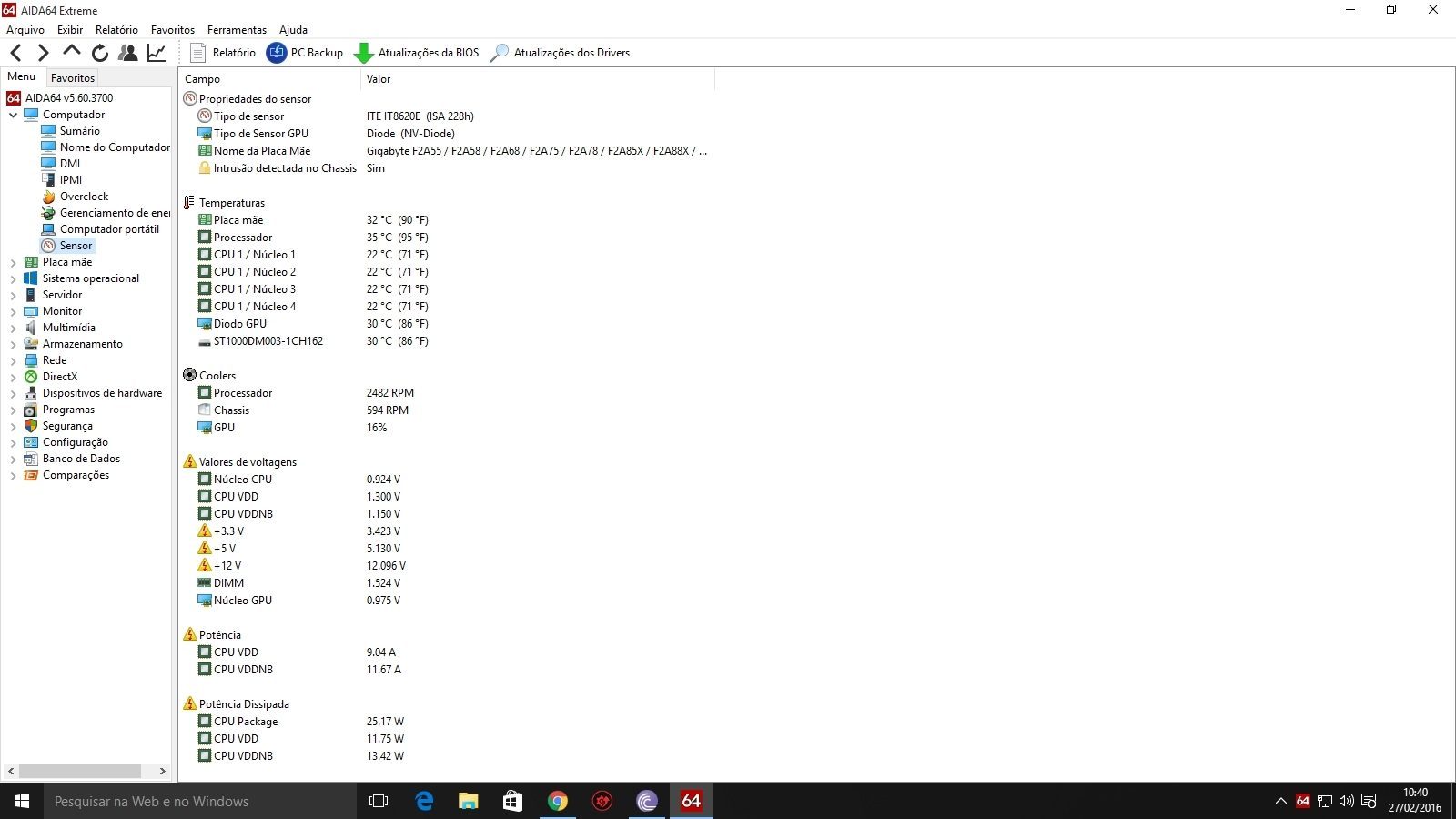
Task: Click the Campo column header
Action: 269,79
